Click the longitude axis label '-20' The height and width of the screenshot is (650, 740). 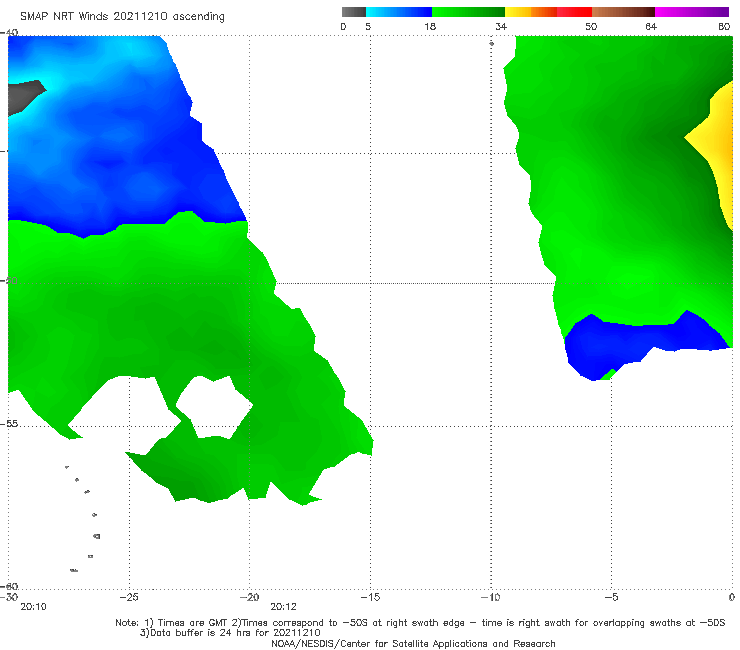[x=249, y=597]
